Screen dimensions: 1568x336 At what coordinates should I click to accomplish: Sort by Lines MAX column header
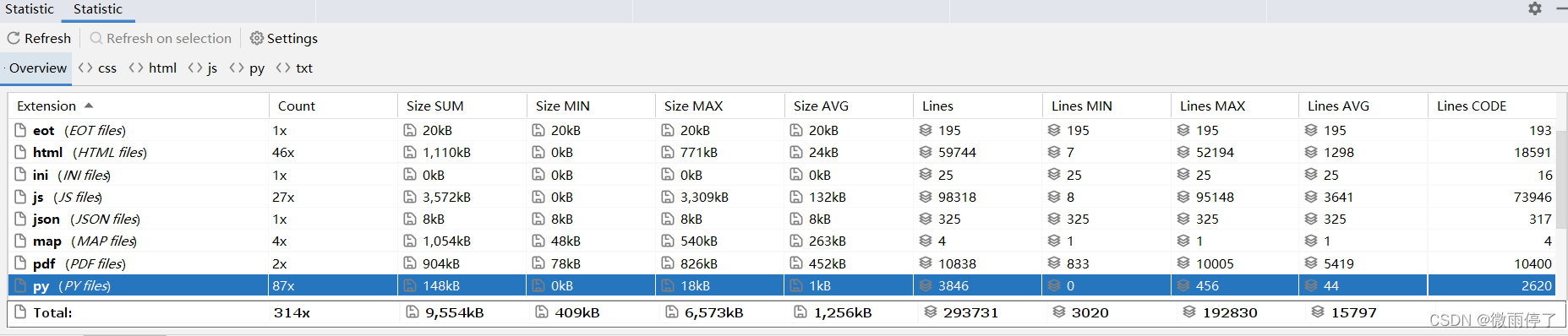pyautogui.click(x=1235, y=106)
